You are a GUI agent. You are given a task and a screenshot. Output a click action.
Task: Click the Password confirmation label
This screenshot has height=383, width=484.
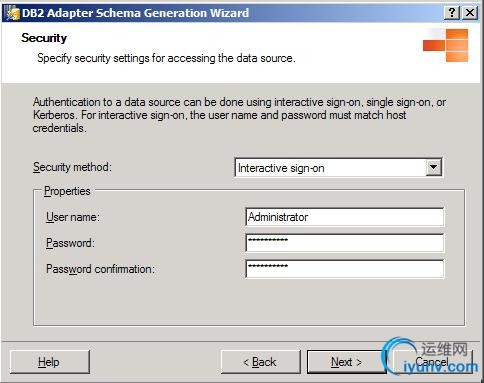100,269
